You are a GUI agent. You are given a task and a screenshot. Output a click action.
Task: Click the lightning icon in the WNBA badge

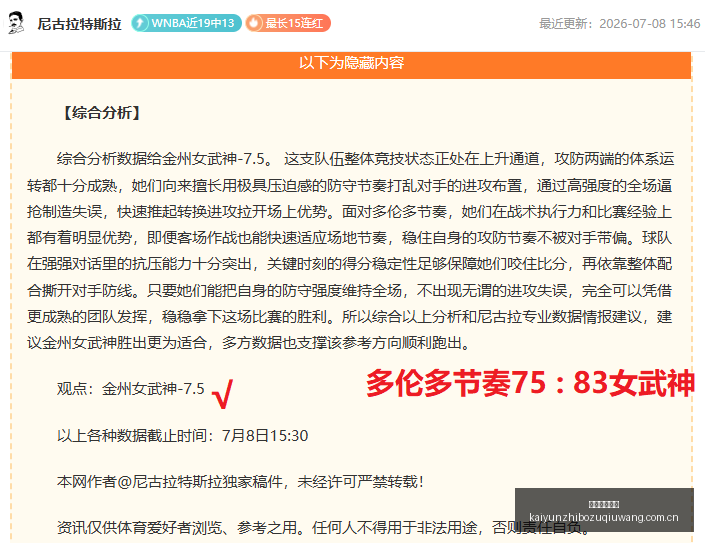point(140,23)
